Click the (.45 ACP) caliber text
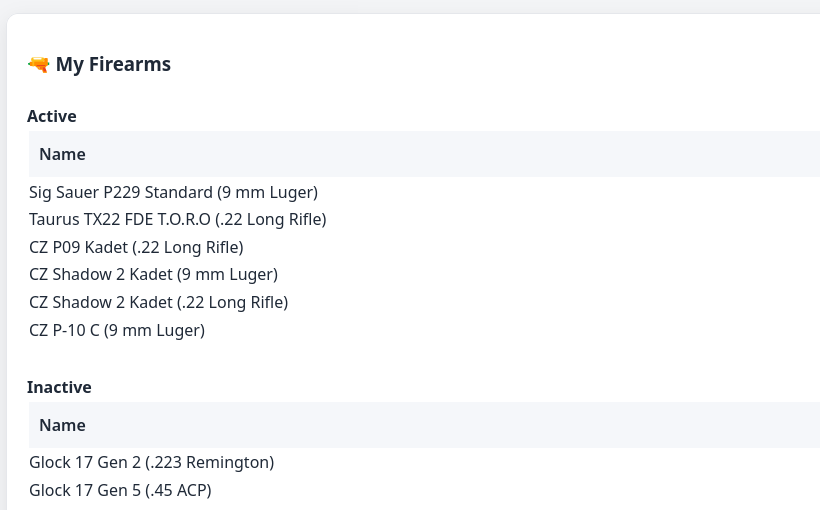The image size is (820, 510). tap(178, 490)
